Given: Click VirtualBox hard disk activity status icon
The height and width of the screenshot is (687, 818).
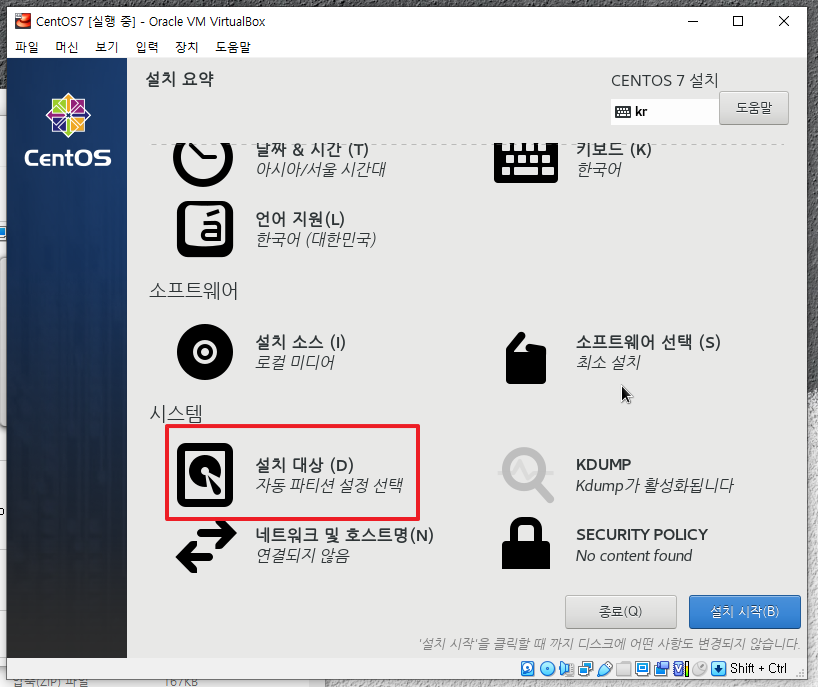Looking at the screenshot, I should coord(527,669).
